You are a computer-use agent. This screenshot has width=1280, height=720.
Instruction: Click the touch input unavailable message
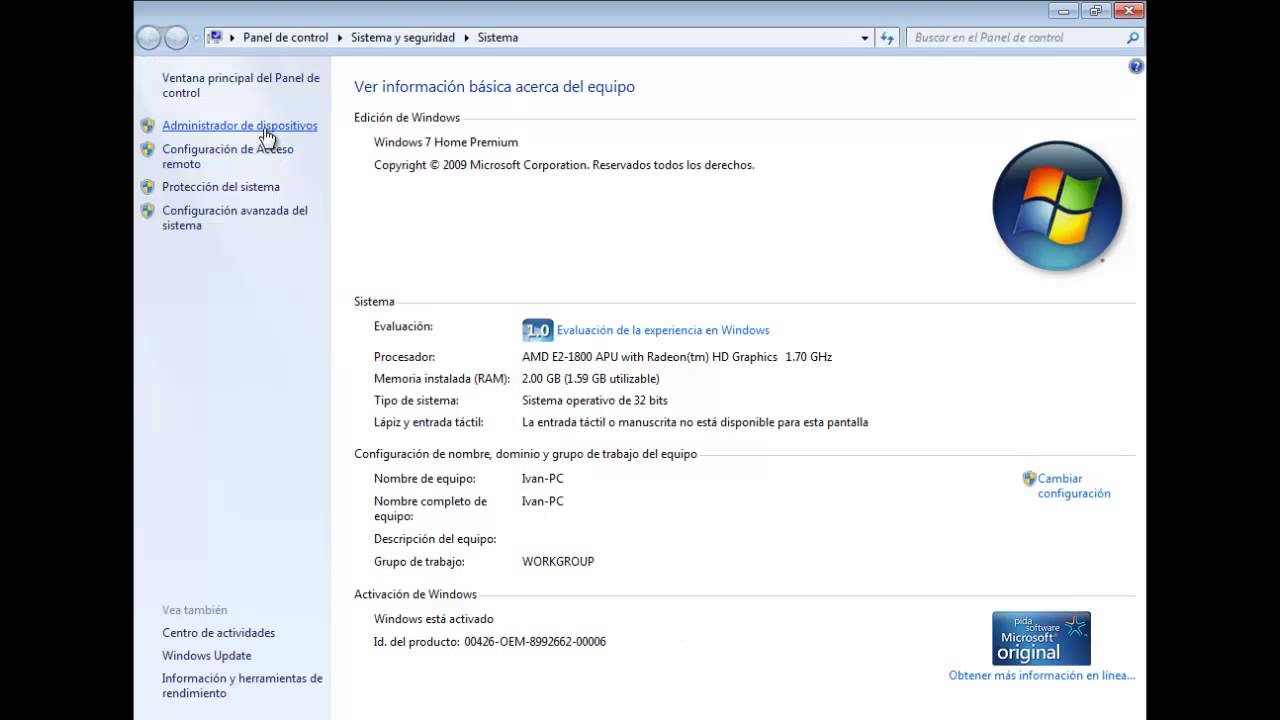click(x=695, y=423)
